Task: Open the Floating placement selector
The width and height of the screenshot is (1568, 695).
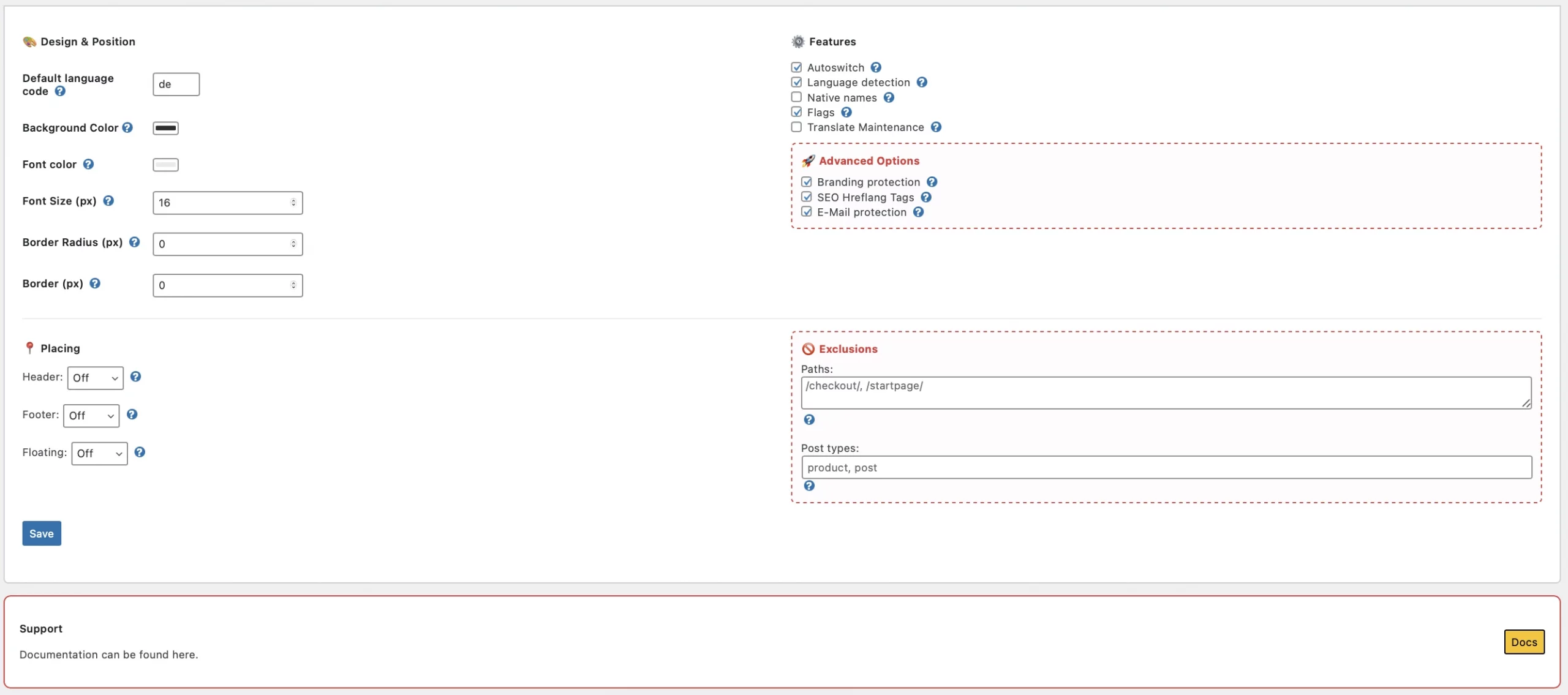Action: [99, 453]
